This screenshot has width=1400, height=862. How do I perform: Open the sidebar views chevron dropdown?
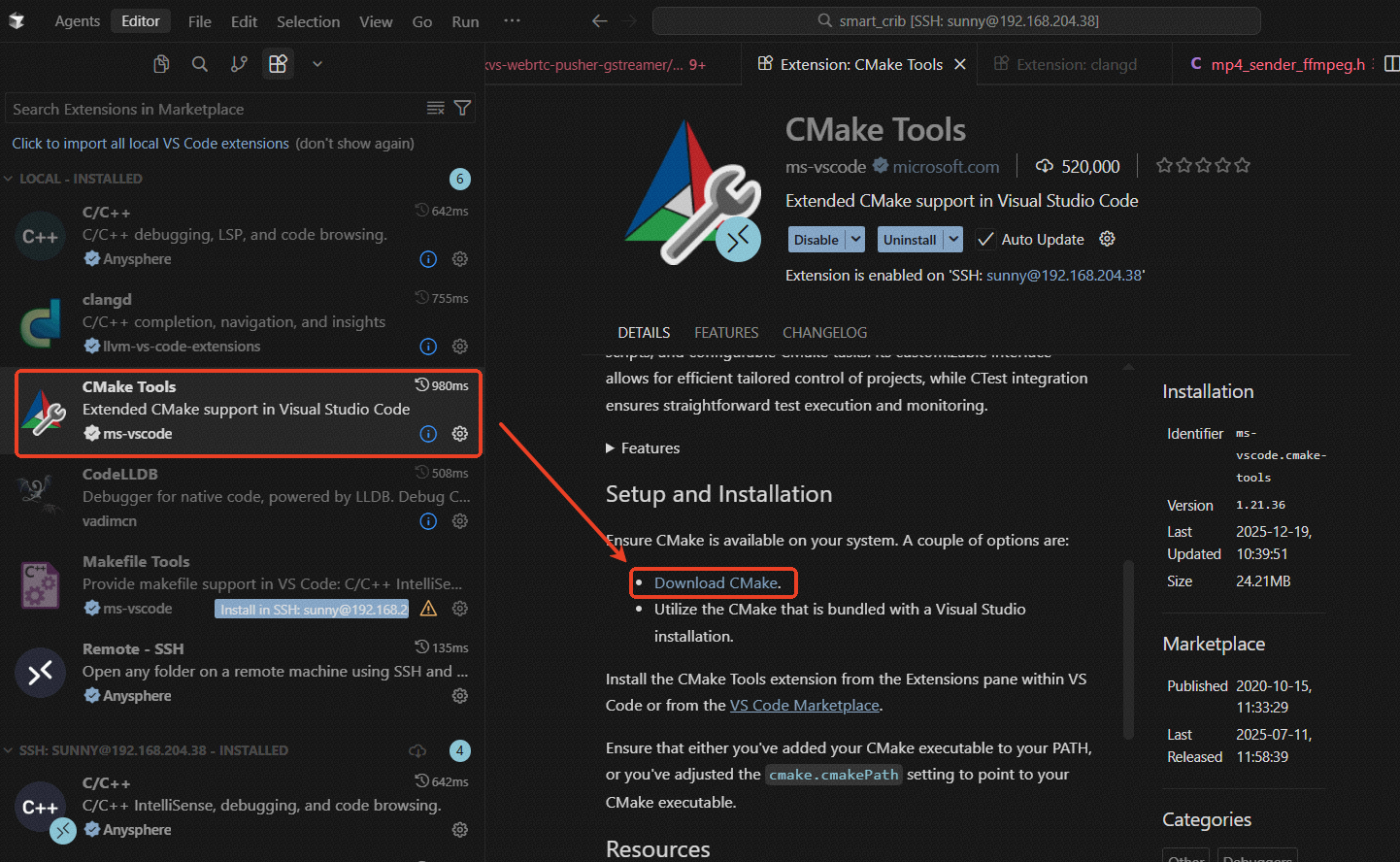pyautogui.click(x=317, y=64)
